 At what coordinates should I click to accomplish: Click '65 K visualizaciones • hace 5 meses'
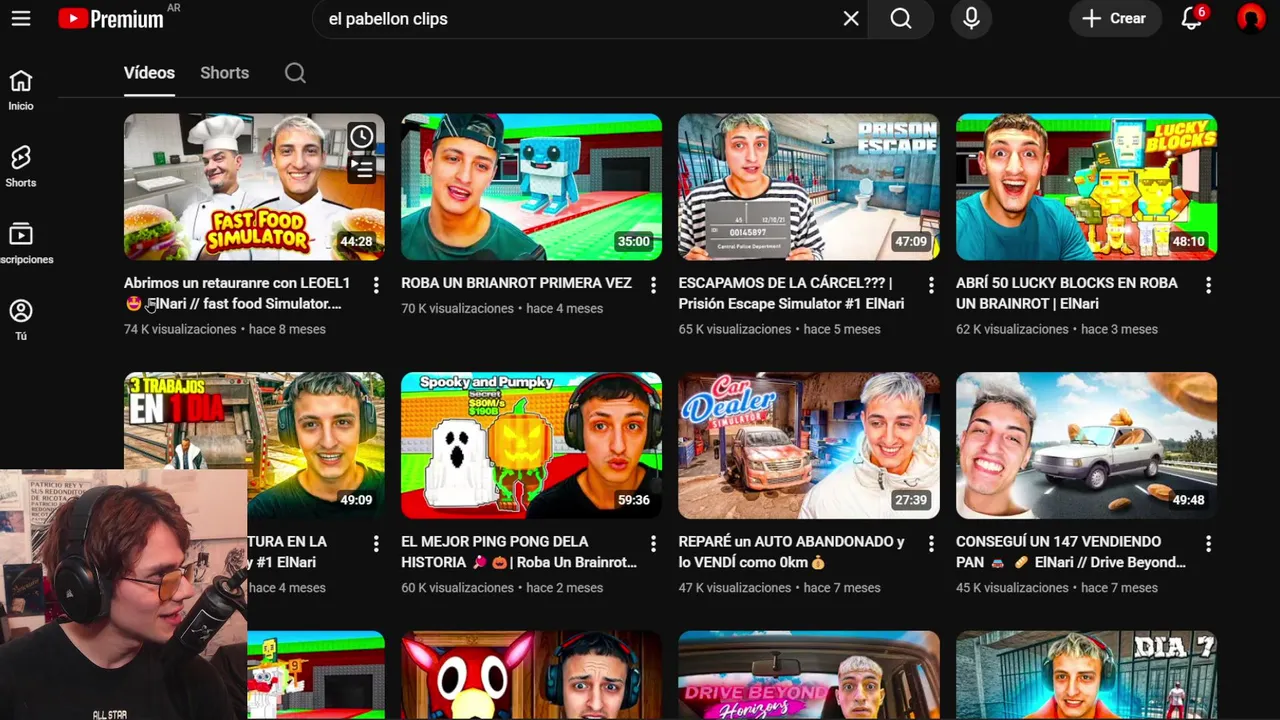[779, 329]
